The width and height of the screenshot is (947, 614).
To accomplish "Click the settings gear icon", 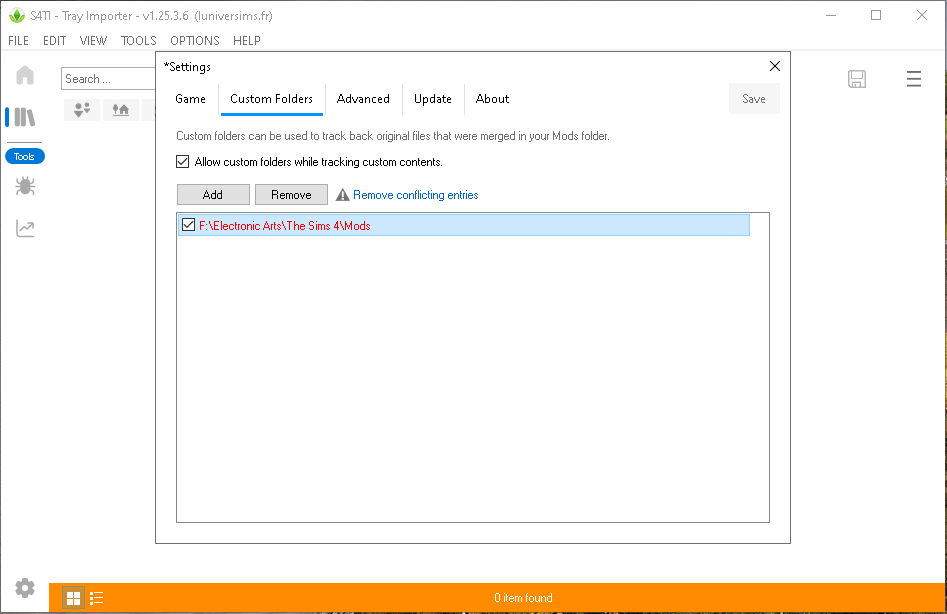I will [x=25, y=588].
